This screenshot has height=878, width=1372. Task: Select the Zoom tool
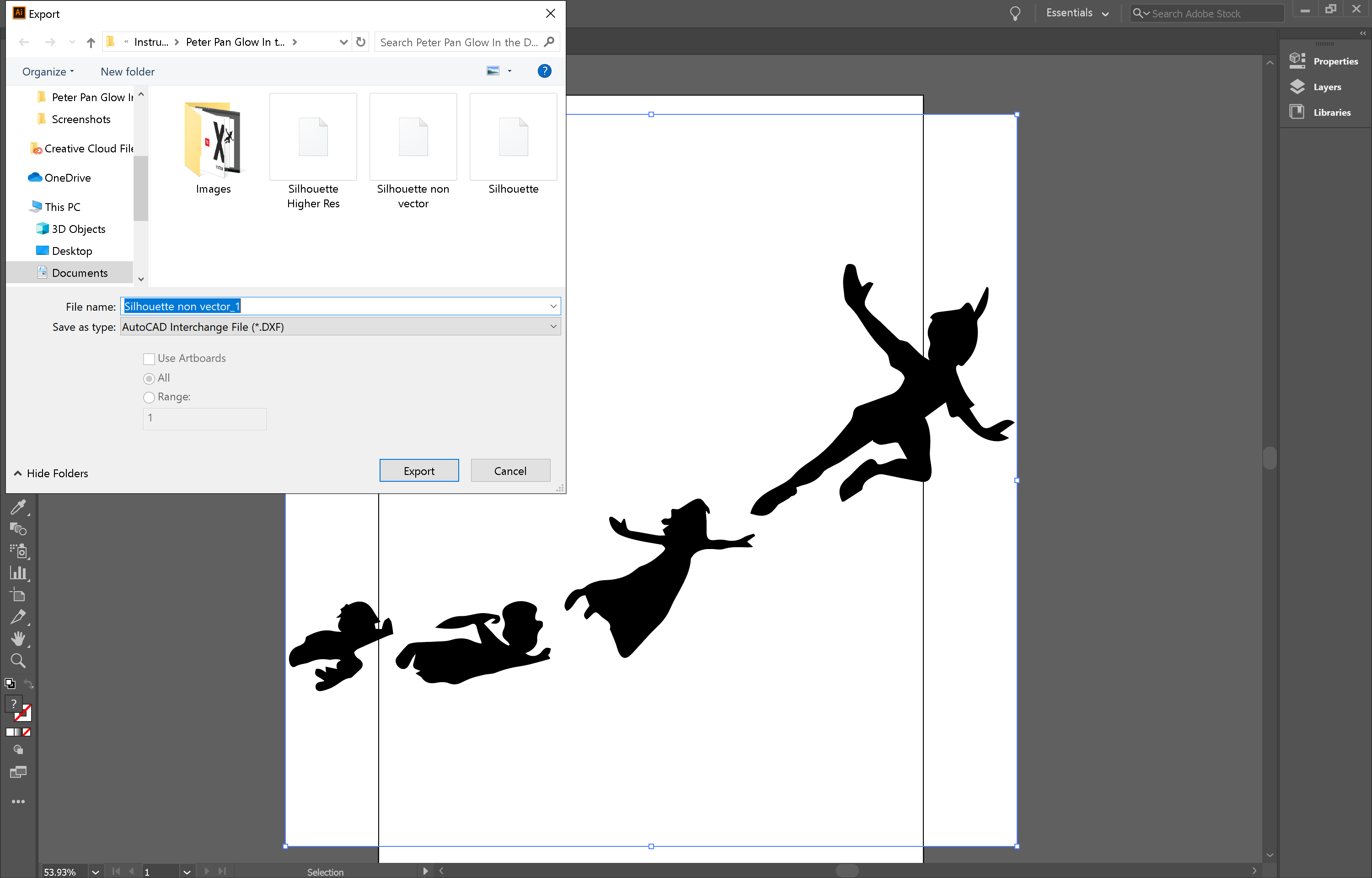tap(19, 660)
